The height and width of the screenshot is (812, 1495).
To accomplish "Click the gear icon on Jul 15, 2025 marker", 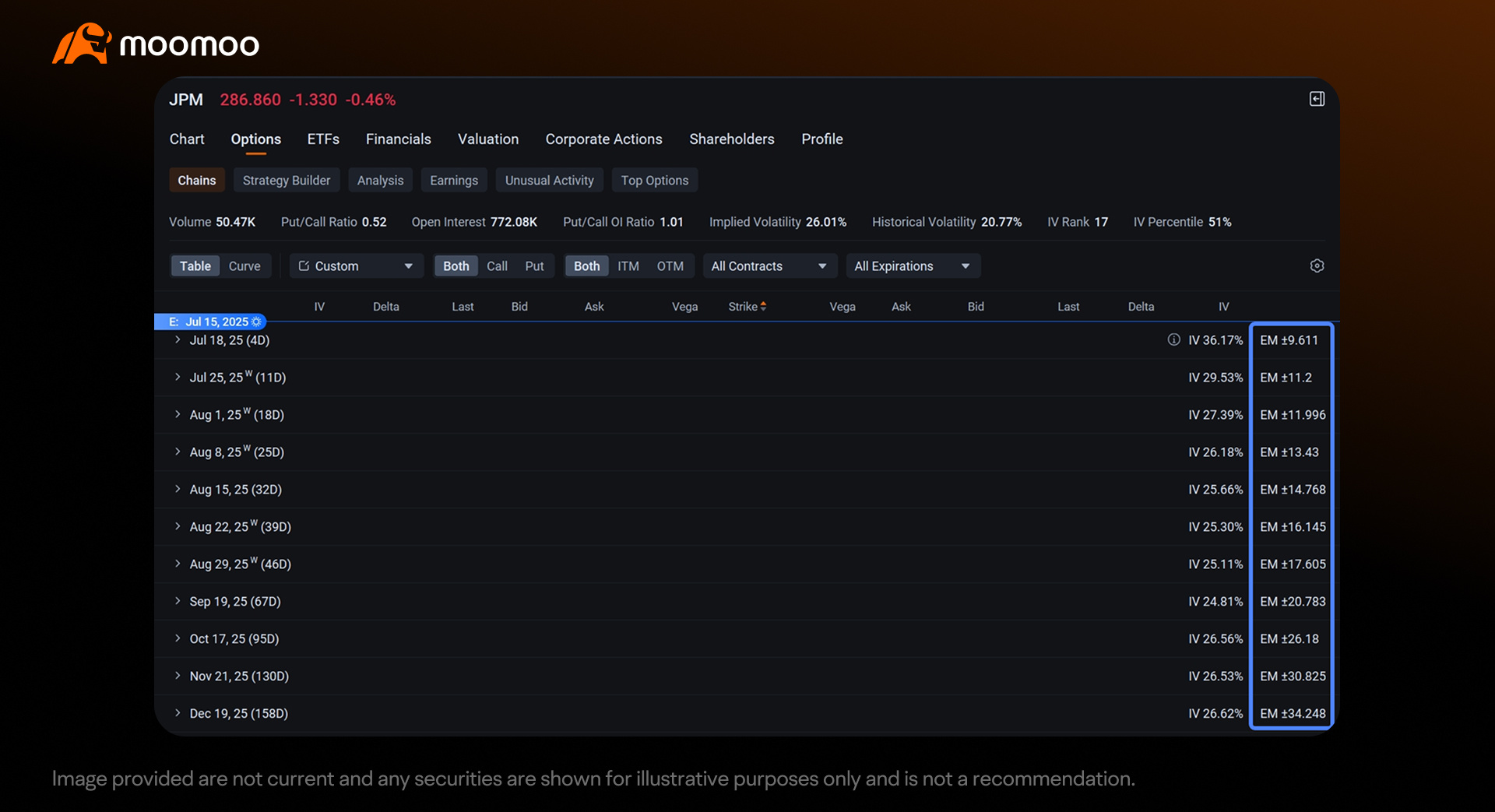I will pyautogui.click(x=256, y=322).
